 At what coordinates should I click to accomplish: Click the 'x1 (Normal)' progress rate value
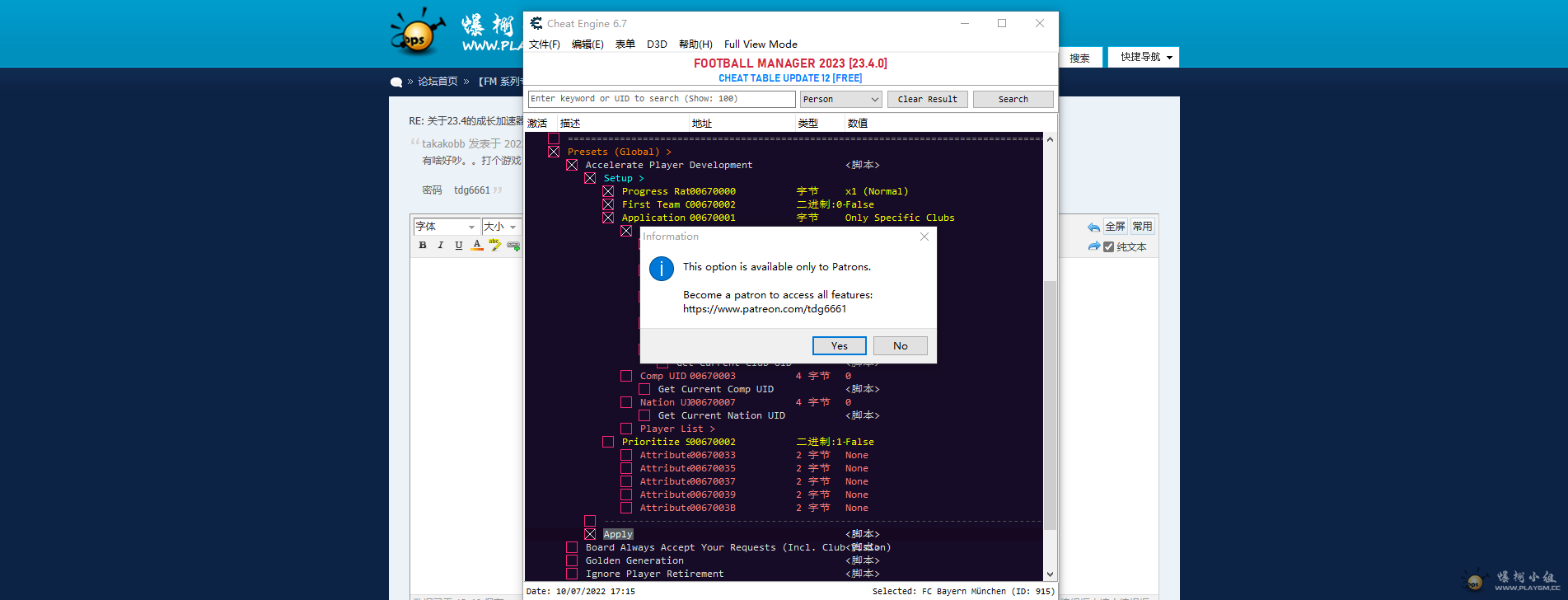[877, 191]
